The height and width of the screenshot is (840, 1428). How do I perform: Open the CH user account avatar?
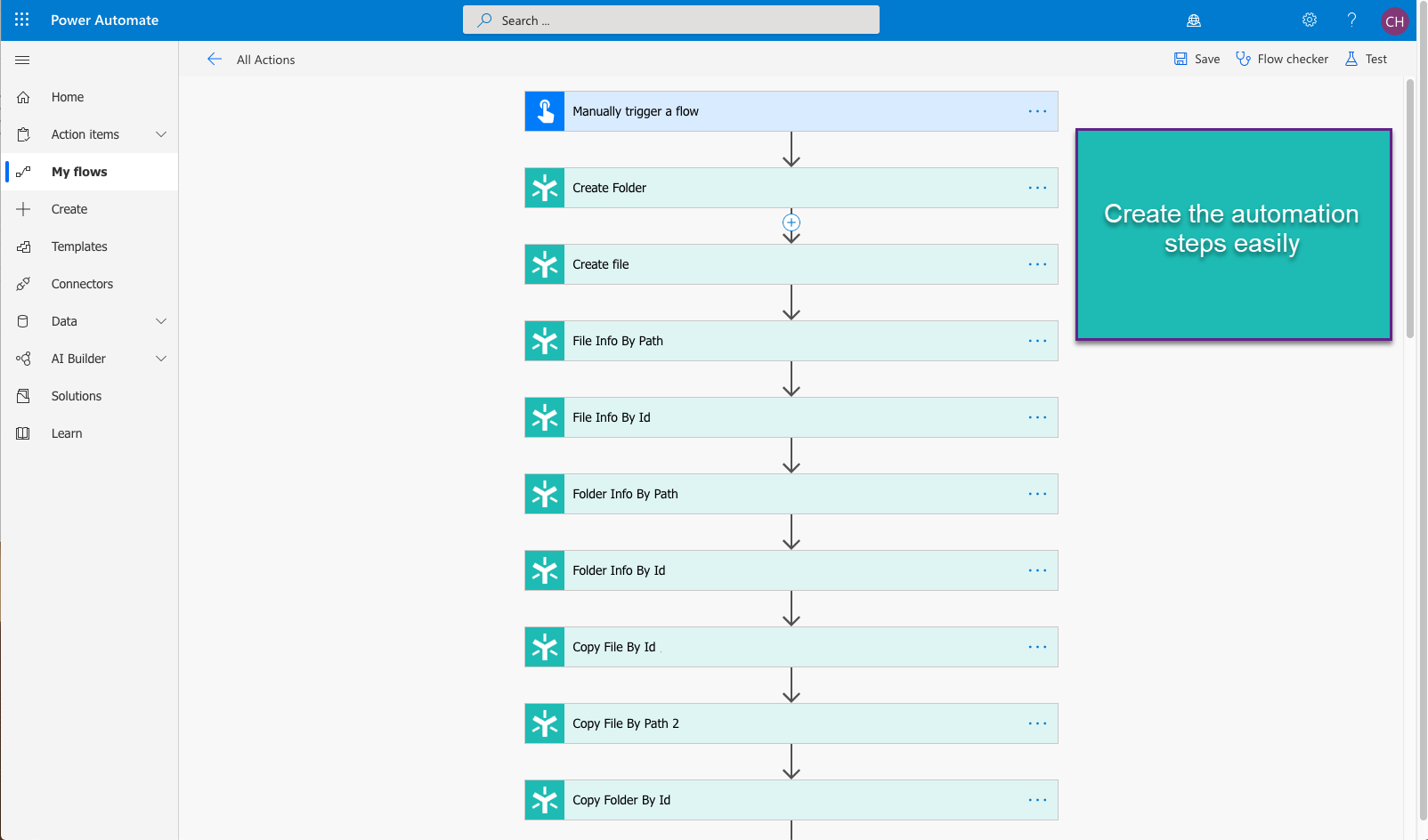[1394, 21]
